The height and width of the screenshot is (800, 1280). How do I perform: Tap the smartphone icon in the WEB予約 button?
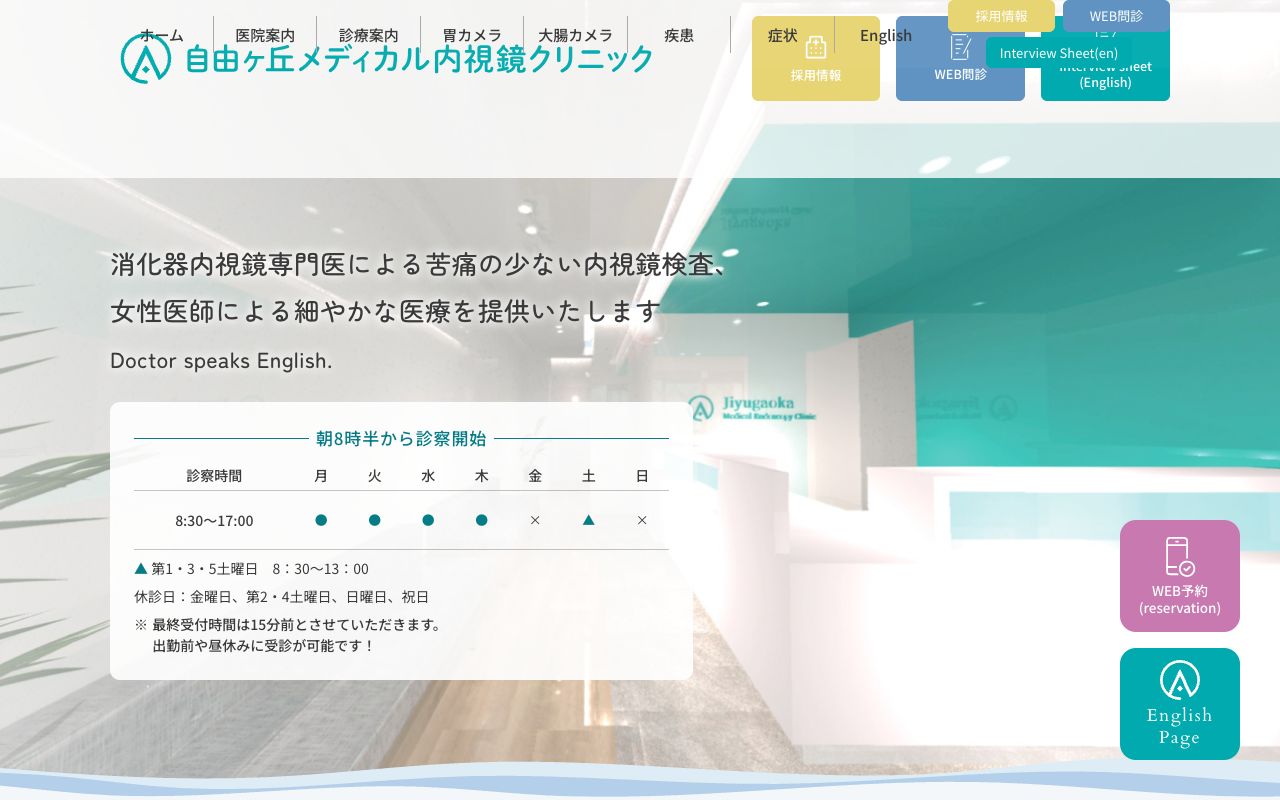click(1180, 556)
